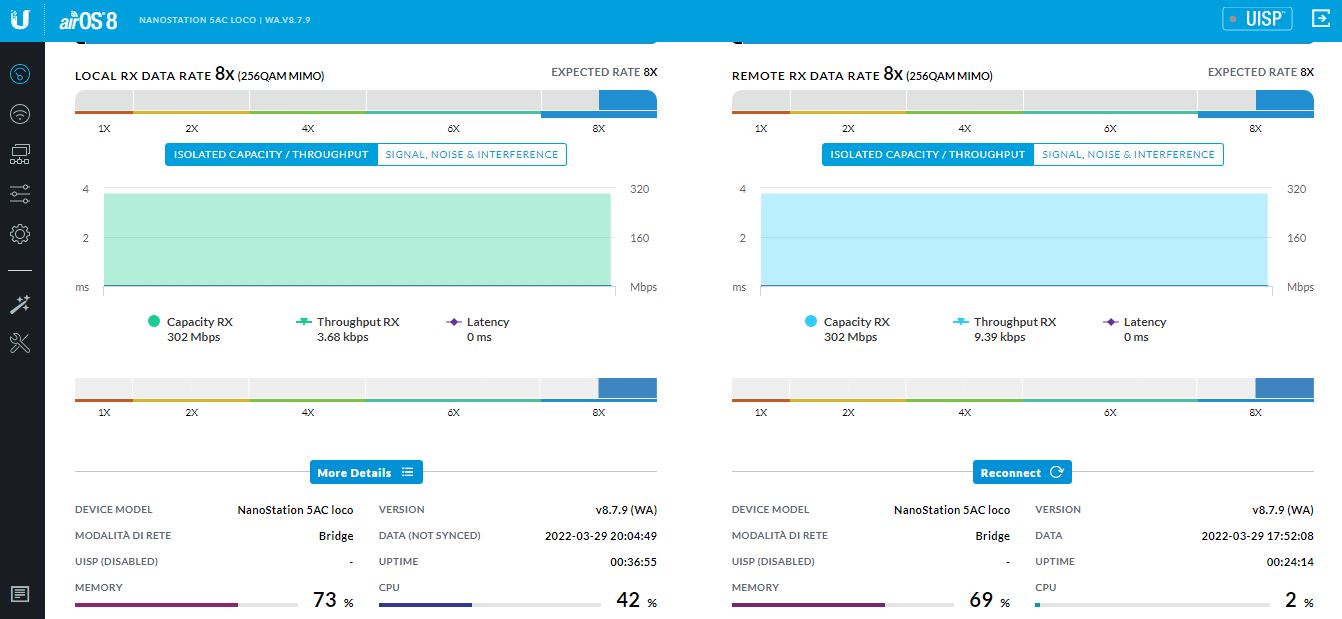Select remote Signal, Noise & Interference tab
1342x619 pixels.
[x=1129, y=155]
